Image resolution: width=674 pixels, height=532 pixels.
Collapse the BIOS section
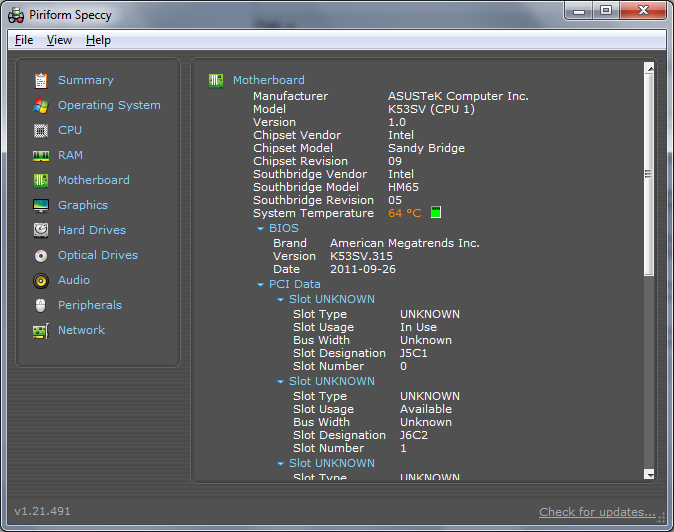pyautogui.click(x=260, y=229)
